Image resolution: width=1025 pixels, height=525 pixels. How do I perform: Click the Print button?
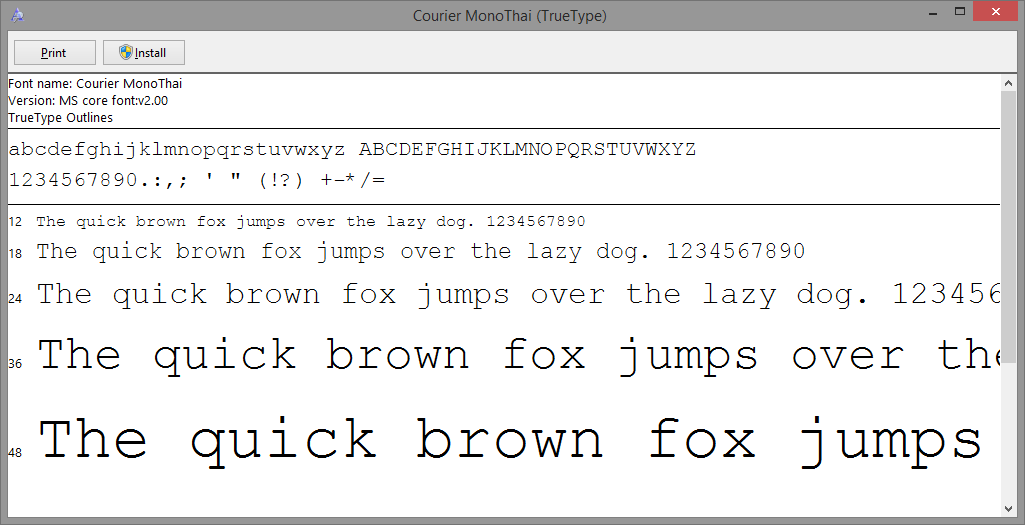(x=55, y=53)
